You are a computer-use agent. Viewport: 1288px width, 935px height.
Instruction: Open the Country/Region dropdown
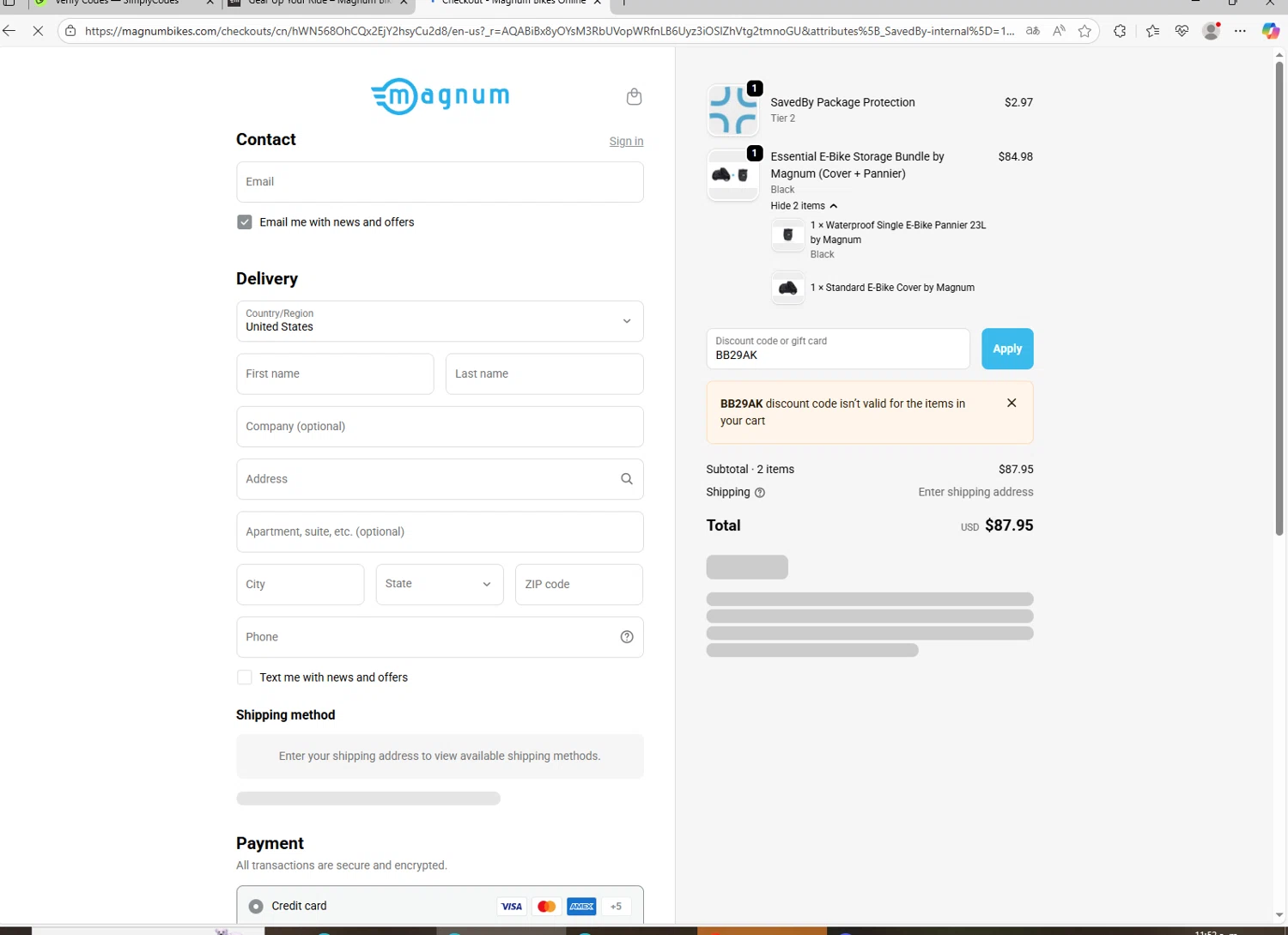coord(440,321)
